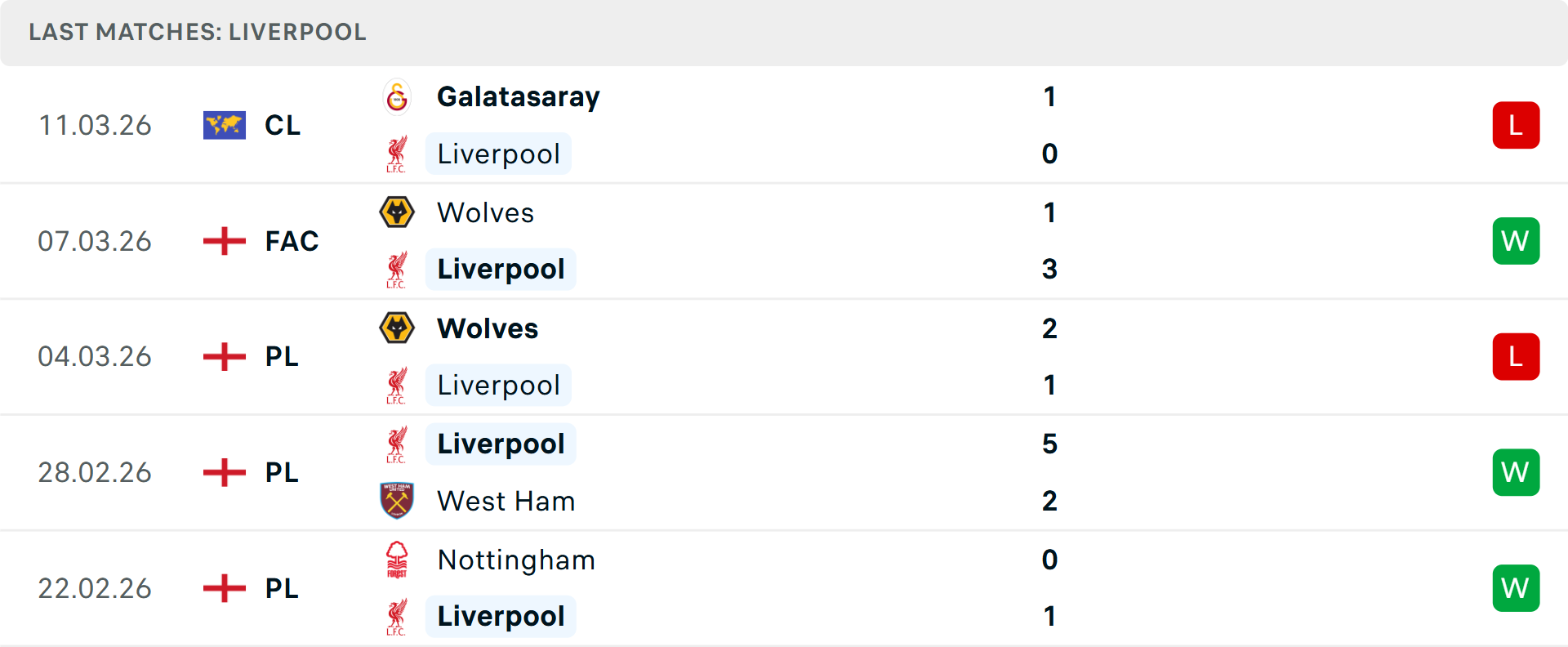Click the Champions League globe icon
This screenshot has height=647, width=1568.
click(x=224, y=125)
